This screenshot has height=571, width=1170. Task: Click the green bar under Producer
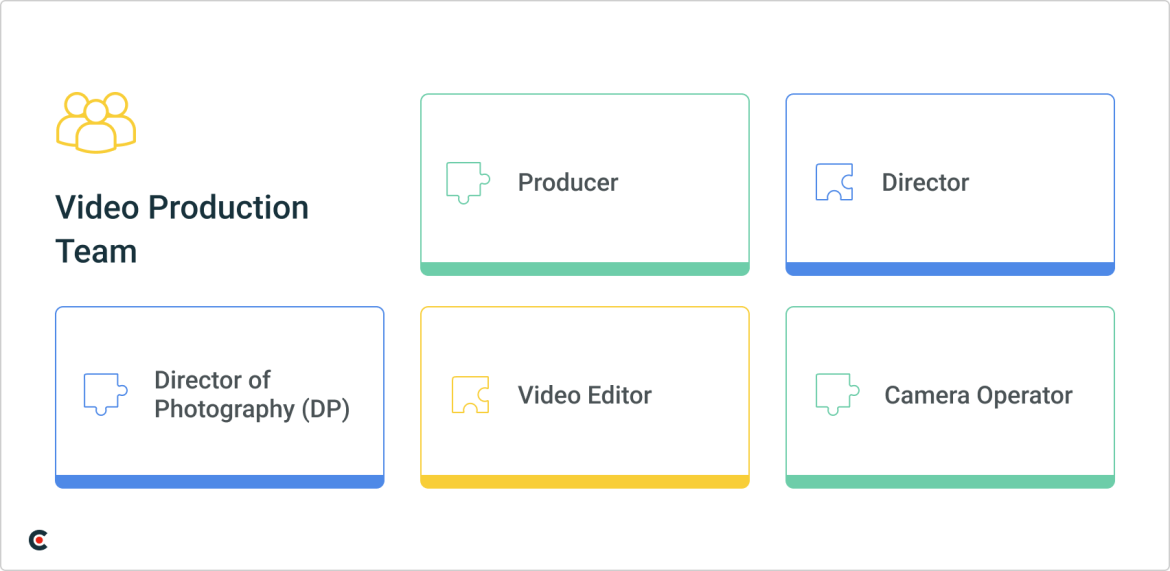tap(584, 269)
